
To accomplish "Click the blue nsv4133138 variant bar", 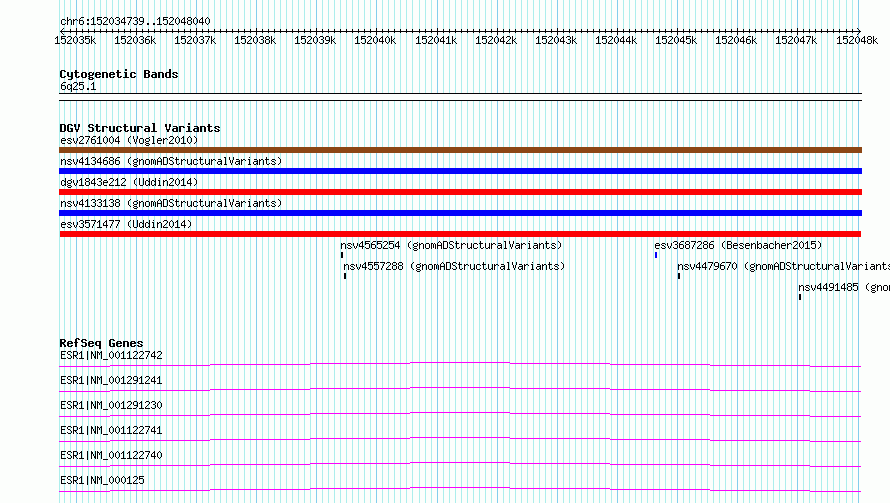I will pos(460,213).
